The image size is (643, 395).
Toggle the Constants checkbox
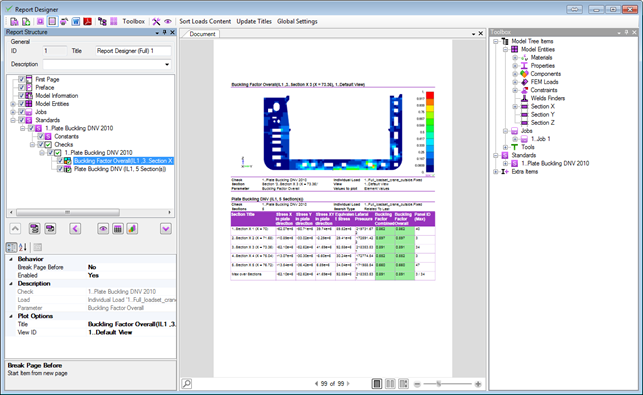click(41, 136)
